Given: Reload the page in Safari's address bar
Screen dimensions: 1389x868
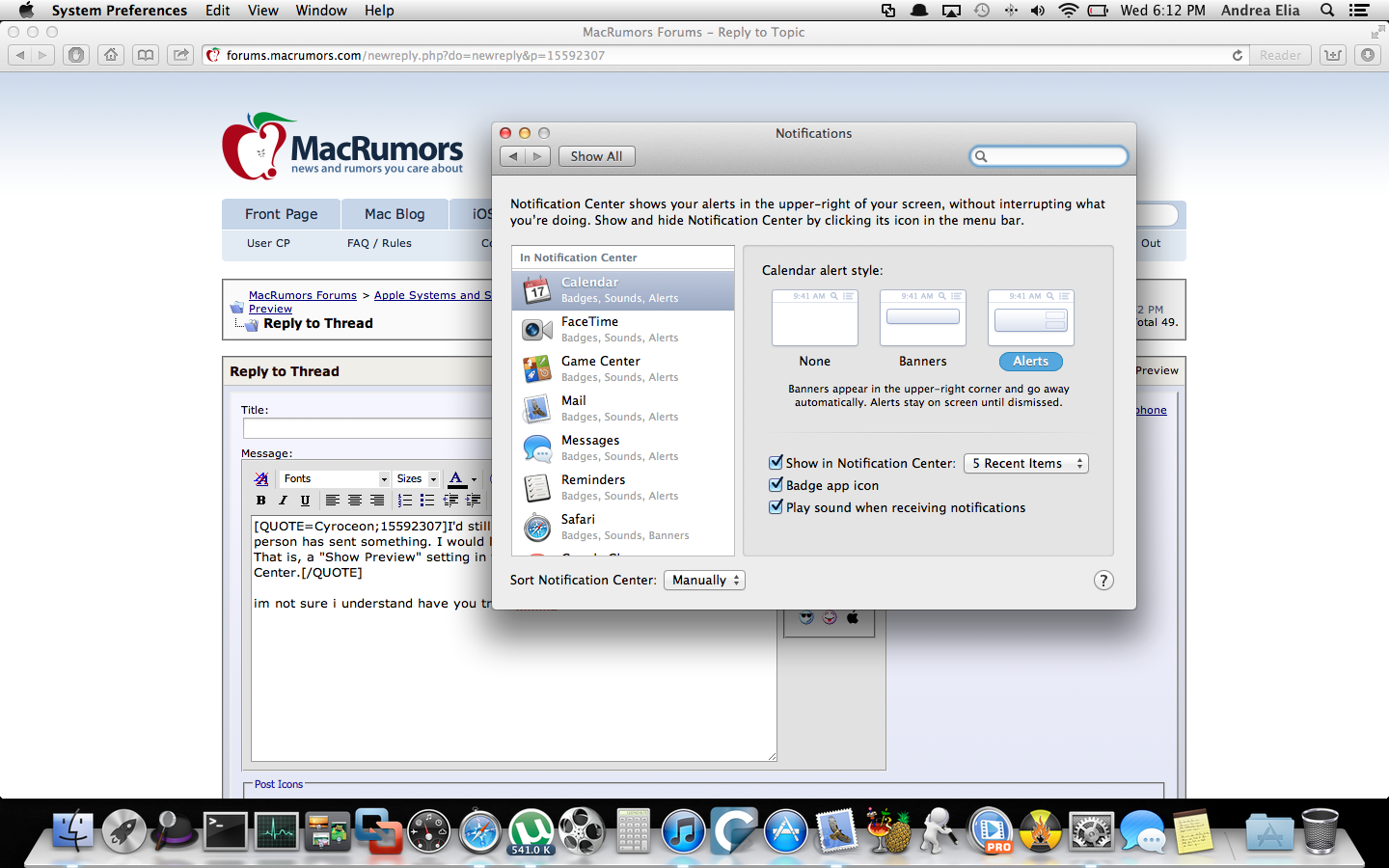Looking at the screenshot, I should [x=1237, y=55].
